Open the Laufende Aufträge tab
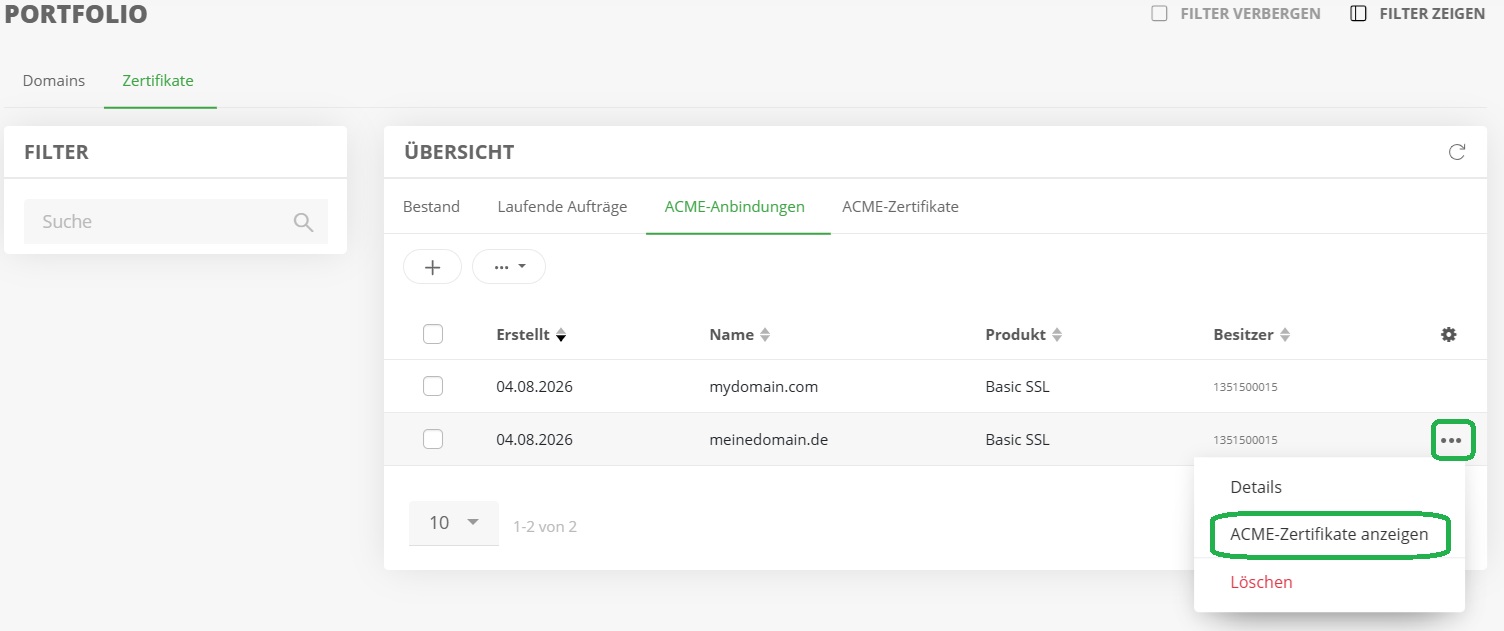1504x631 pixels. tap(562, 207)
